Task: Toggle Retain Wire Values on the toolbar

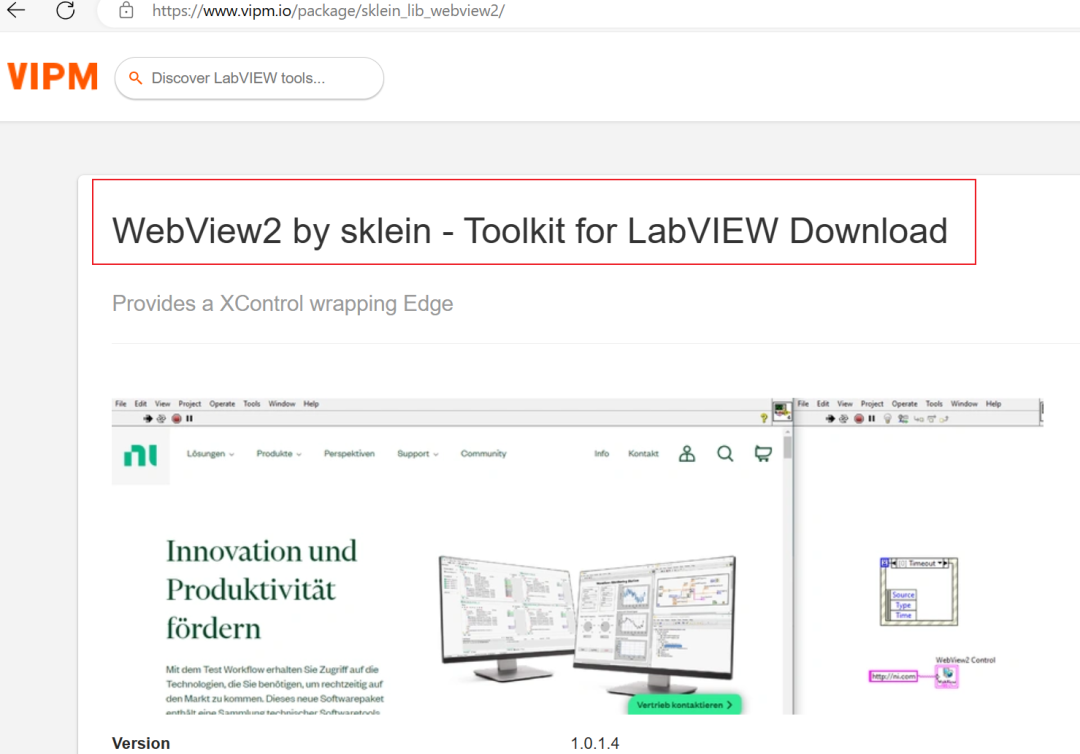Action: pos(903,419)
